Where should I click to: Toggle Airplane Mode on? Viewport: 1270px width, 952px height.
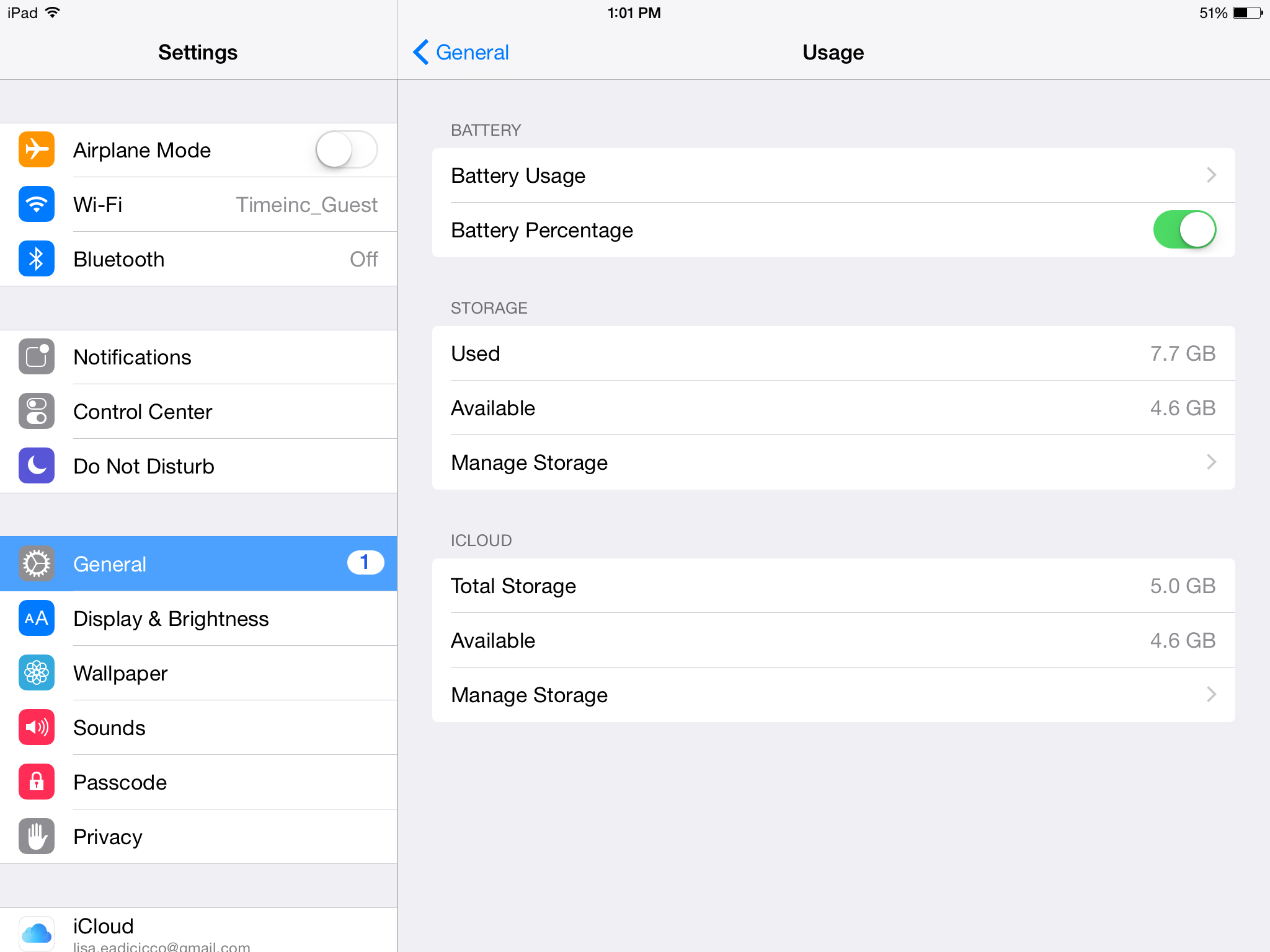347,149
